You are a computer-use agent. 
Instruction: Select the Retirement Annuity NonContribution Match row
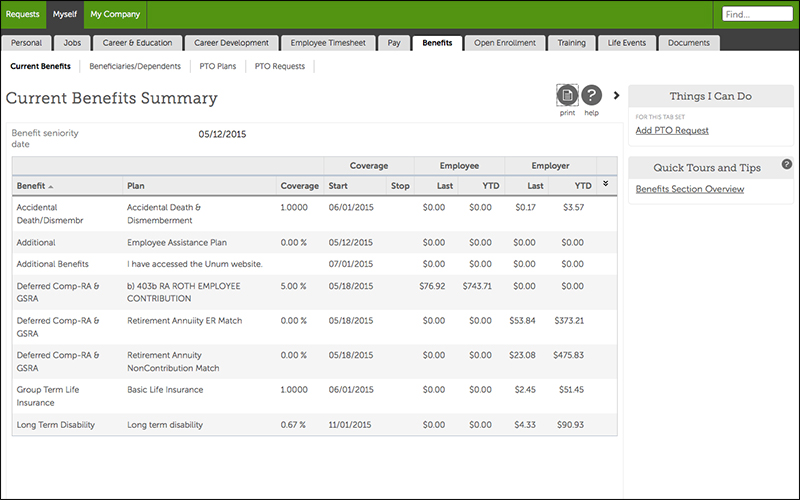[314, 362]
